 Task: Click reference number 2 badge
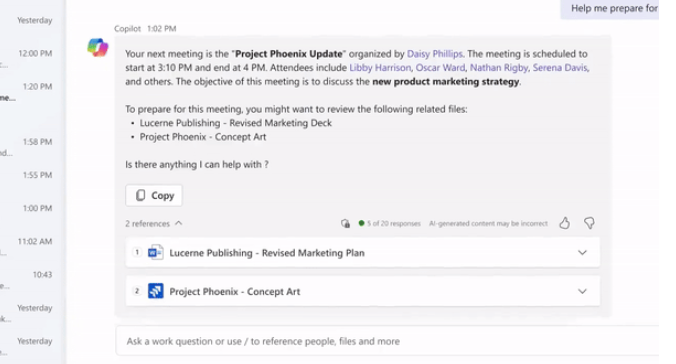137,291
